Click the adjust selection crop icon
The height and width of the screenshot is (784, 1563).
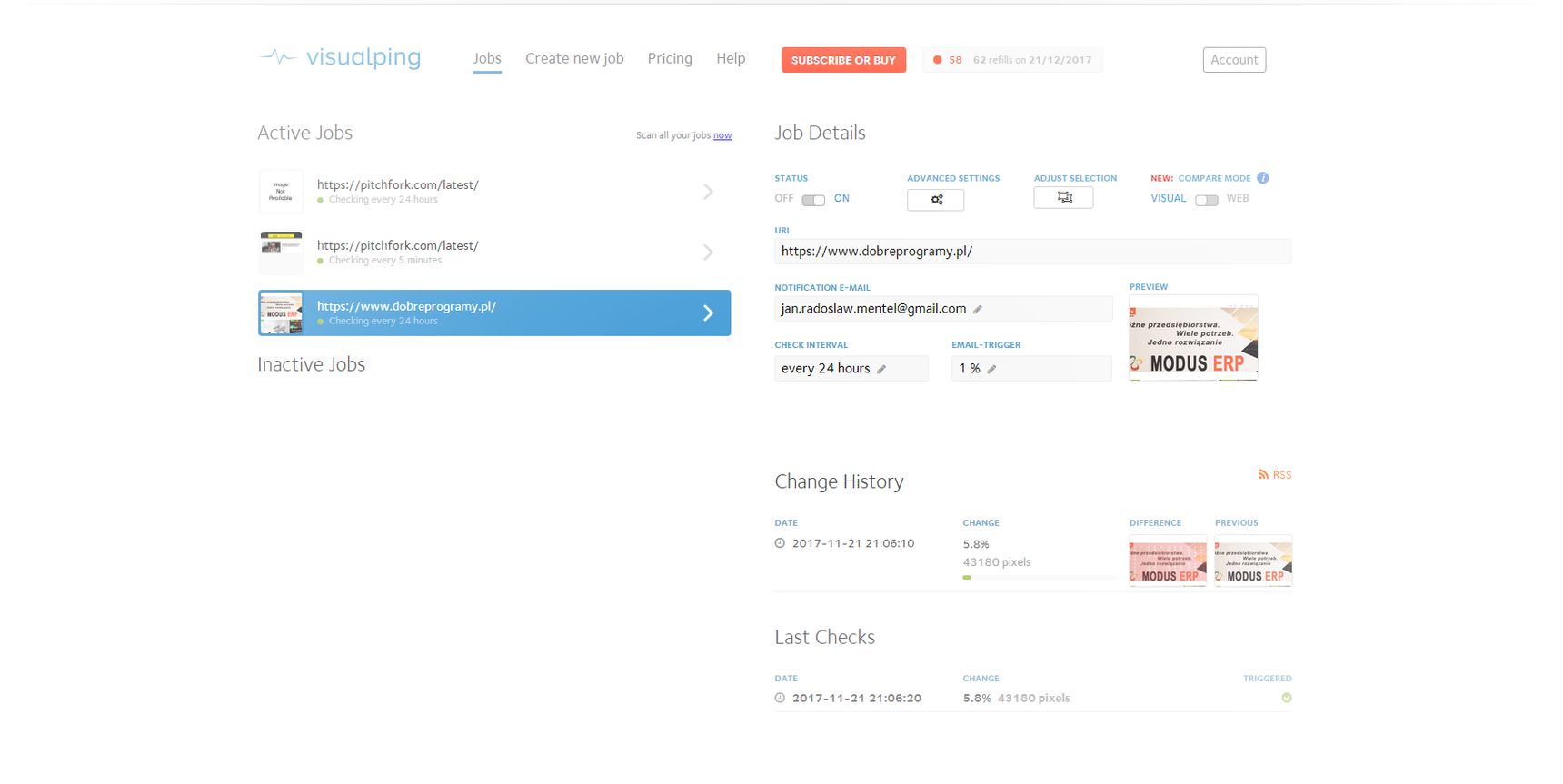[x=1064, y=197]
